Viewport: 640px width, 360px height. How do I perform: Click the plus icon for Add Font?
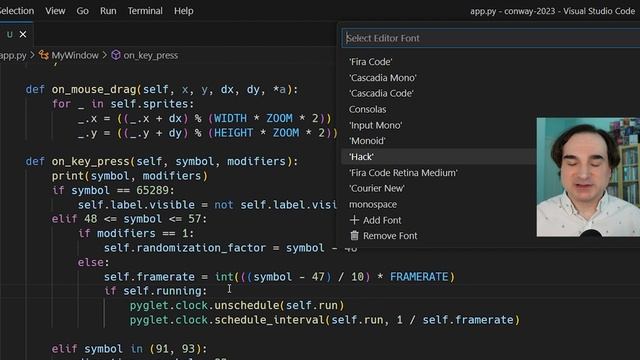354,220
